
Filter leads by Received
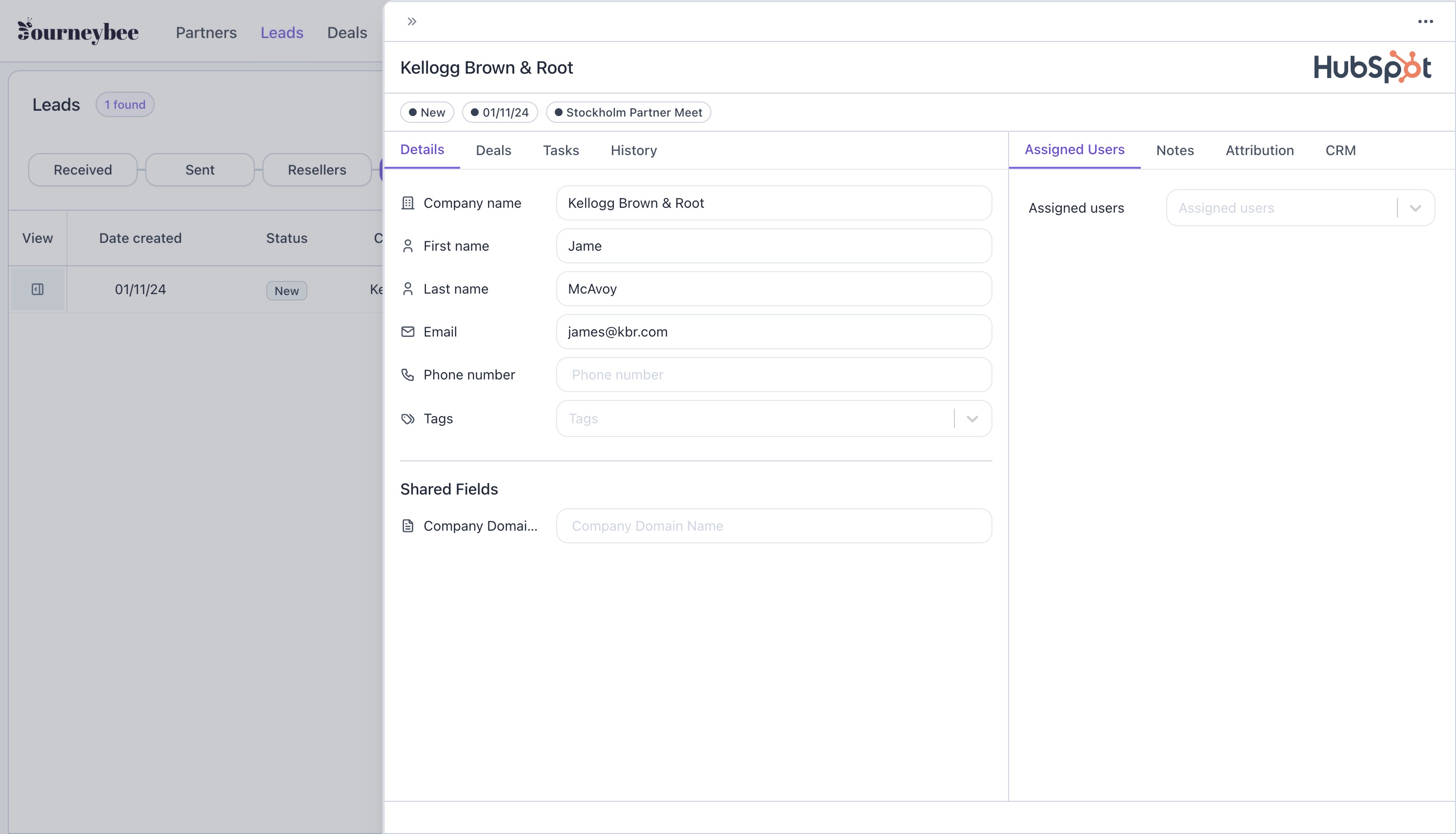click(x=82, y=170)
